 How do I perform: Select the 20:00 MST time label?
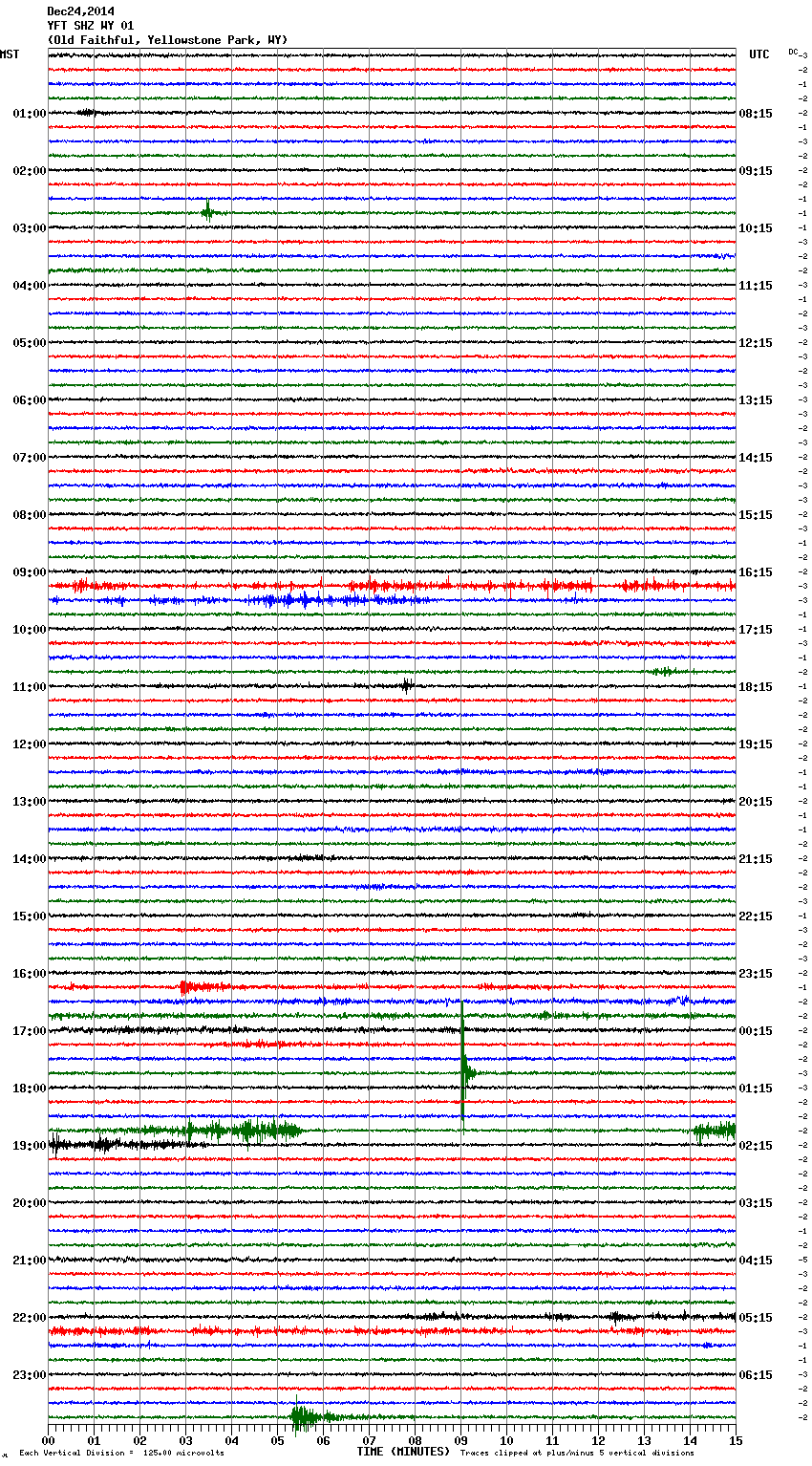click(29, 1203)
